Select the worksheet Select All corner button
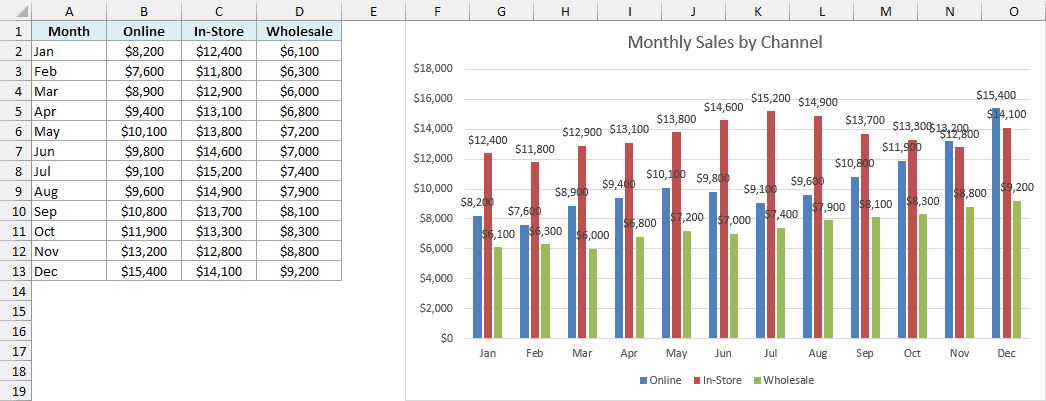Viewport: 1046px width, 401px height. [15, 11]
